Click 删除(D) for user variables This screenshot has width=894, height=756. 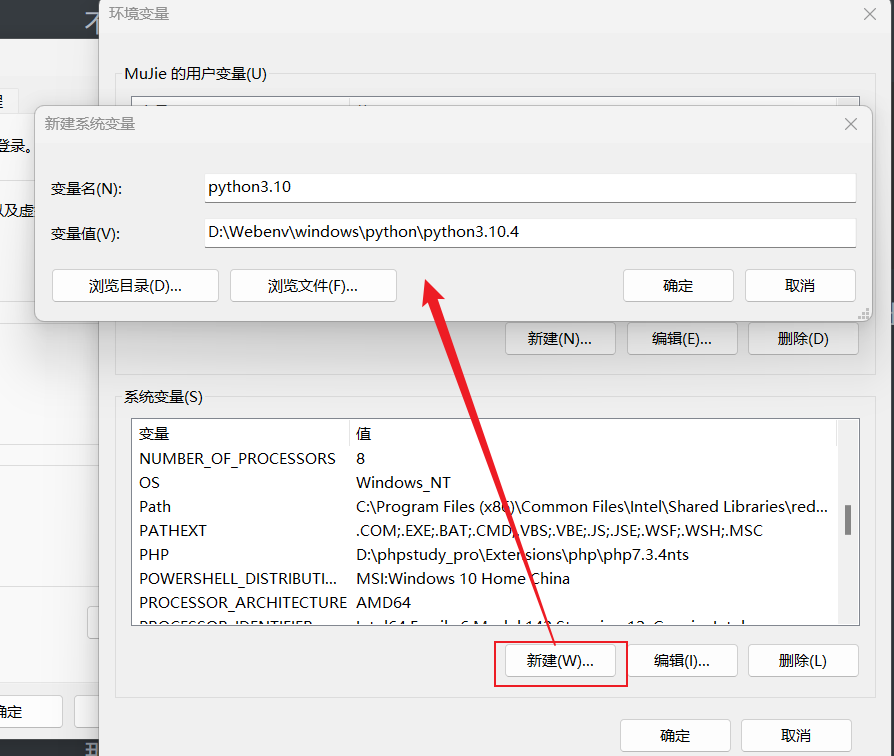803,339
